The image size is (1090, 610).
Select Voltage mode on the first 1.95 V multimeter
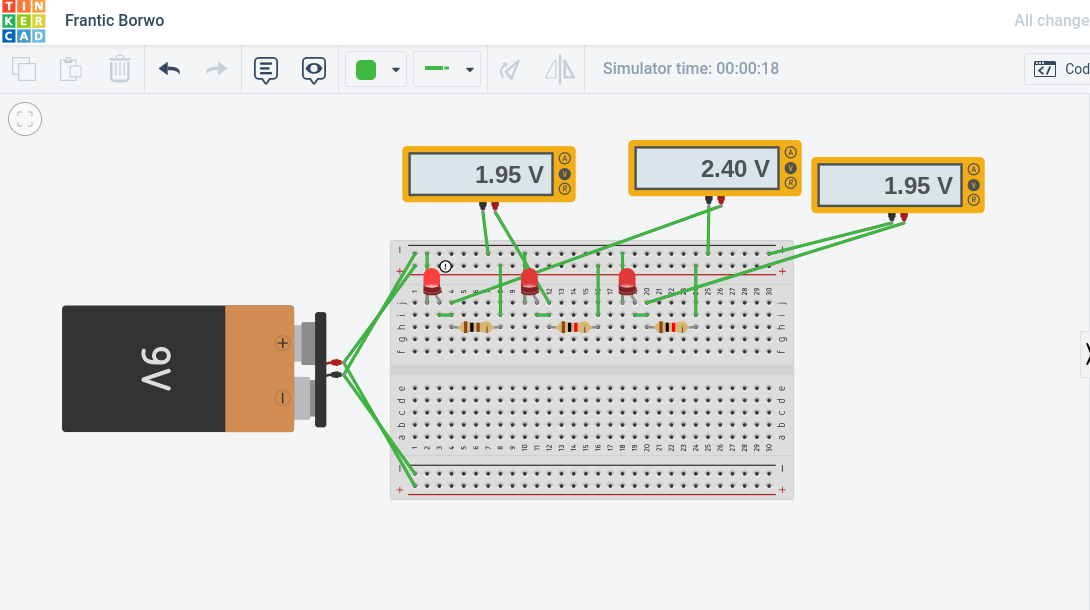(564, 174)
